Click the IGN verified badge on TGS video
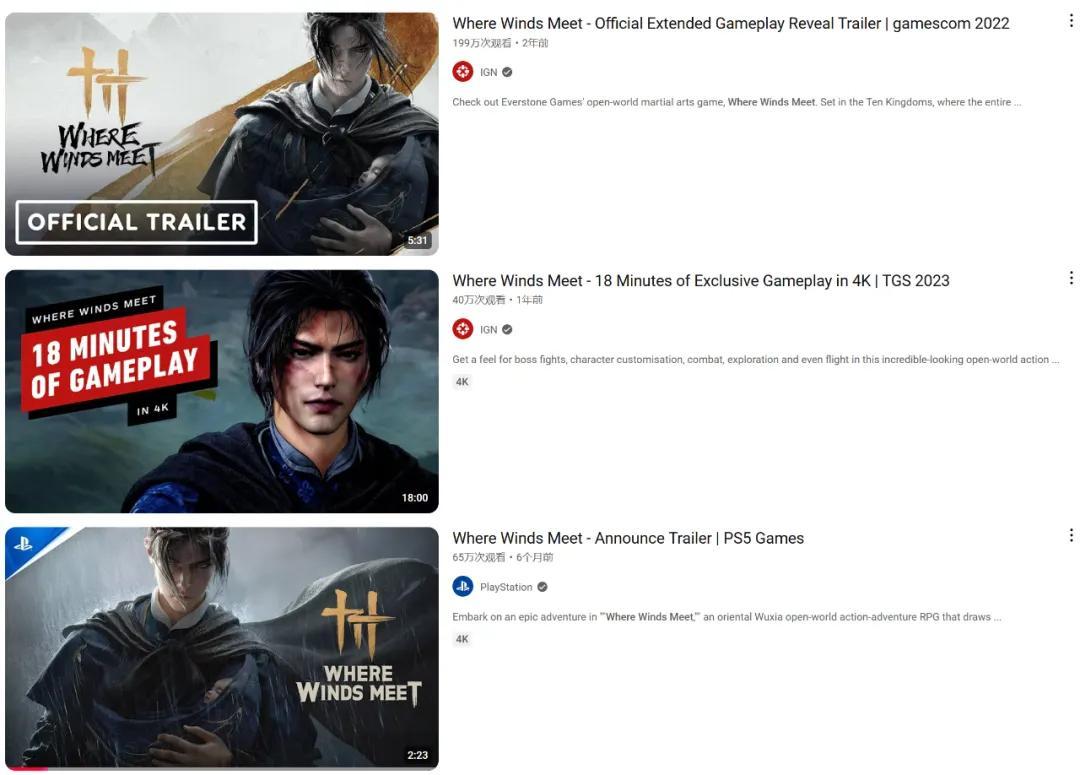Screen dimensions: 1080x775 pos(507,329)
